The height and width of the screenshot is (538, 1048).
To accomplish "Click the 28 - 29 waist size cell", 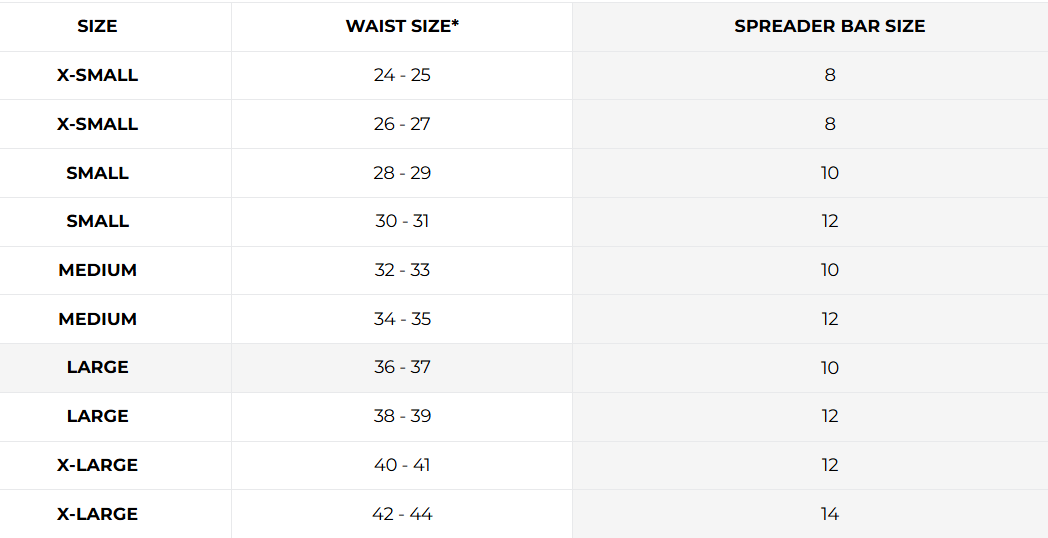I will pos(402,173).
